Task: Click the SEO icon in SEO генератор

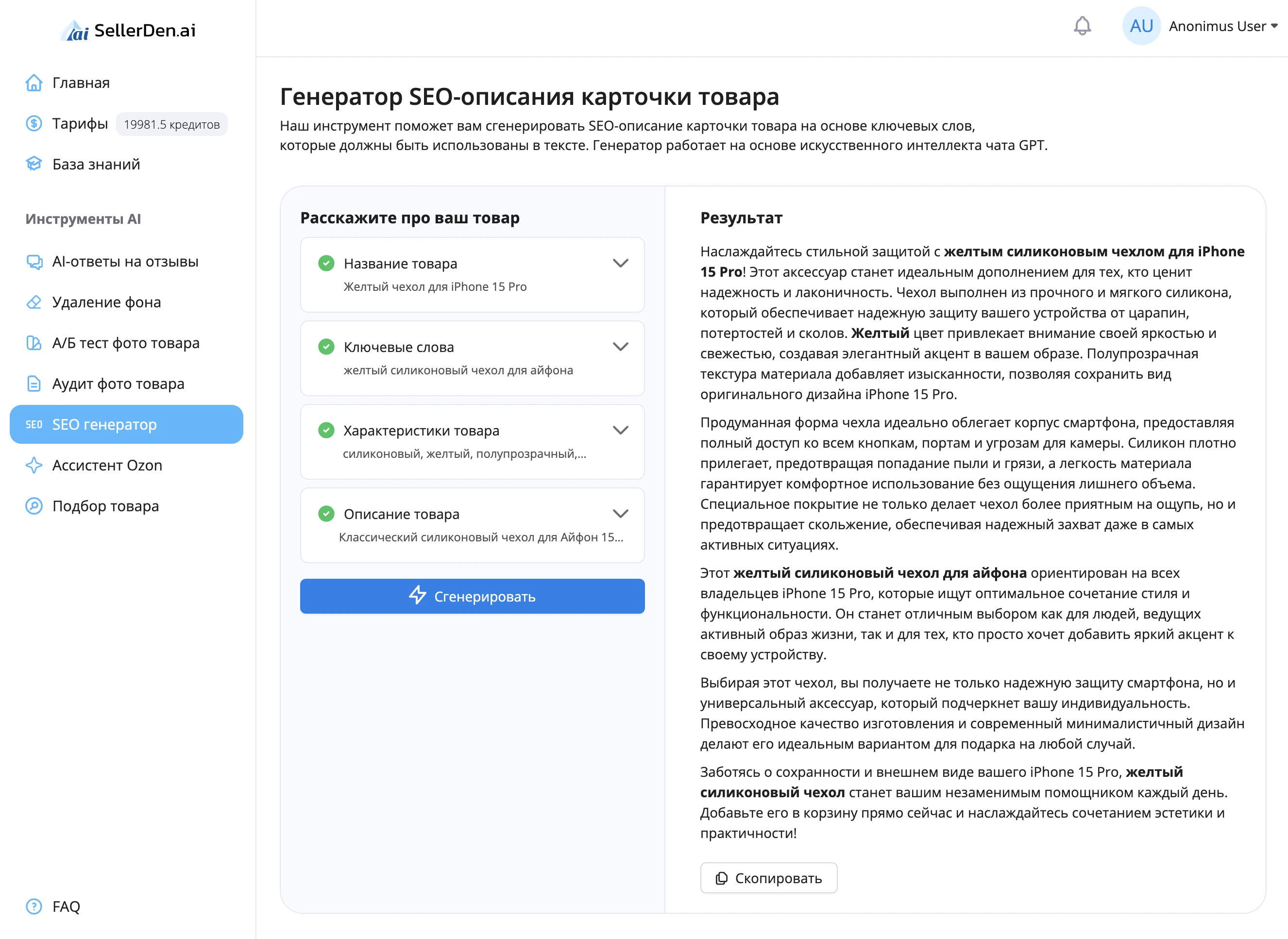Action: [x=34, y=425]
